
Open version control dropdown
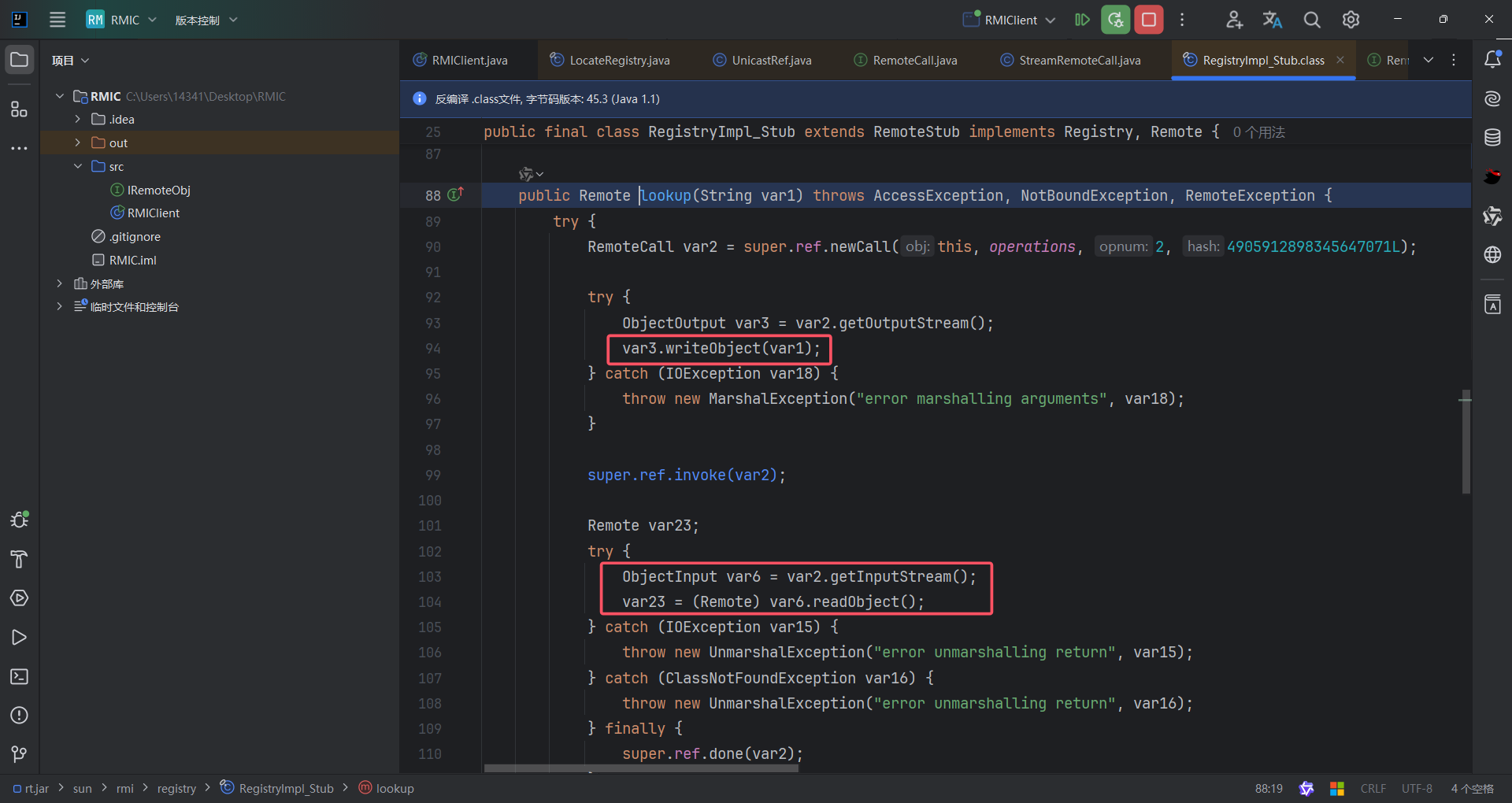click(x=206, y=20)
